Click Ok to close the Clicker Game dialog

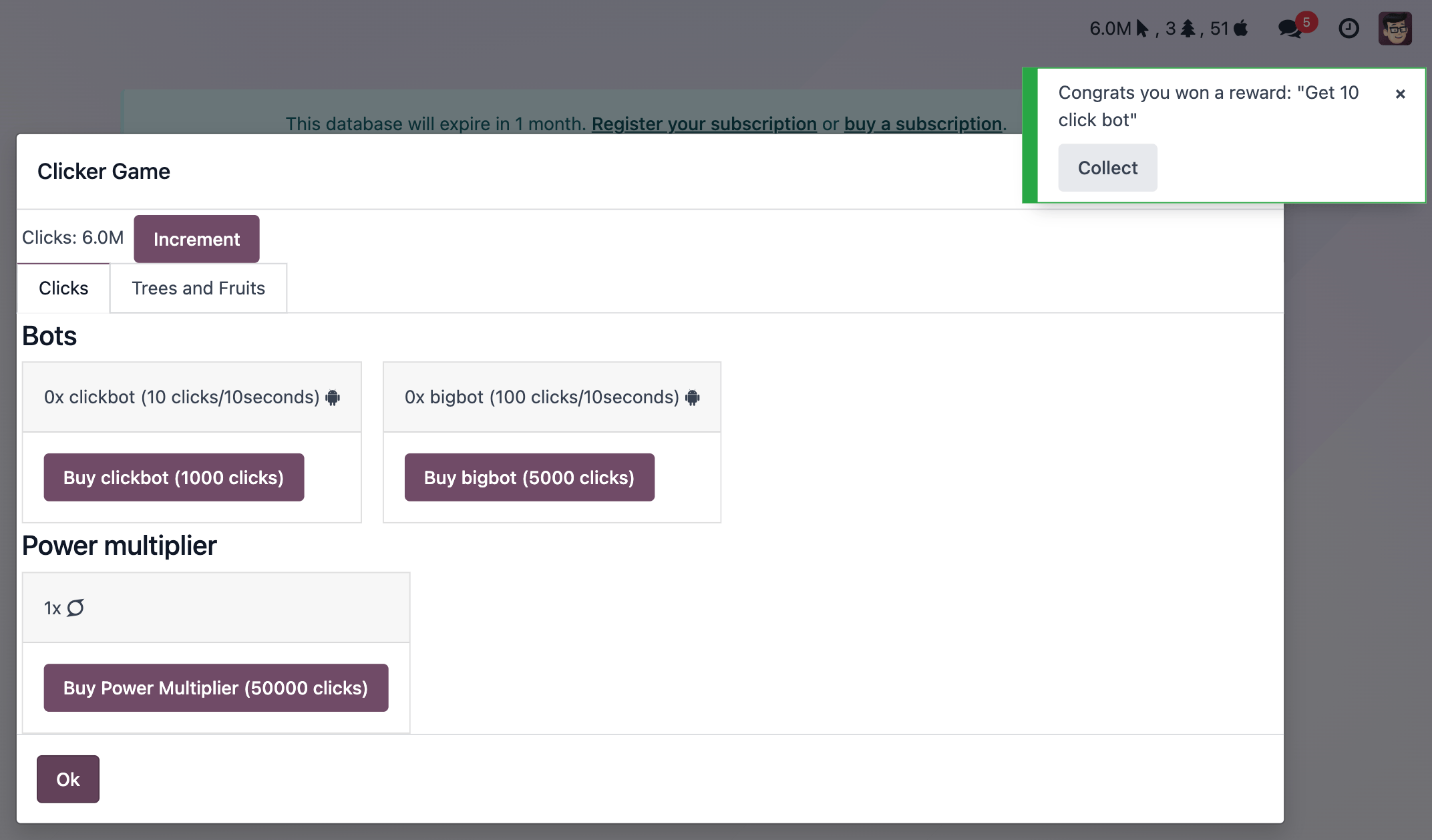[67, 779]
